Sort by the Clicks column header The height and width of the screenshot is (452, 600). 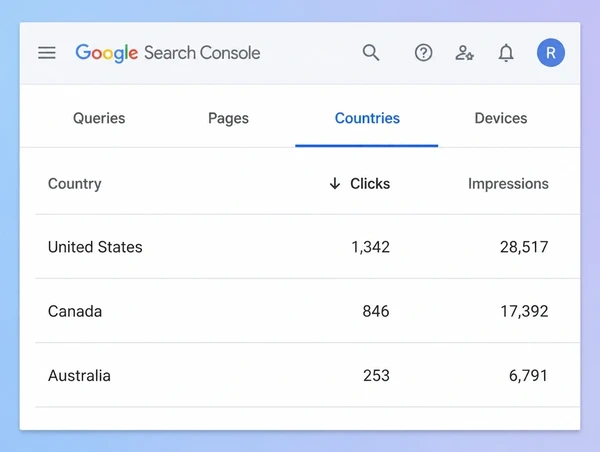pos(370,184)
